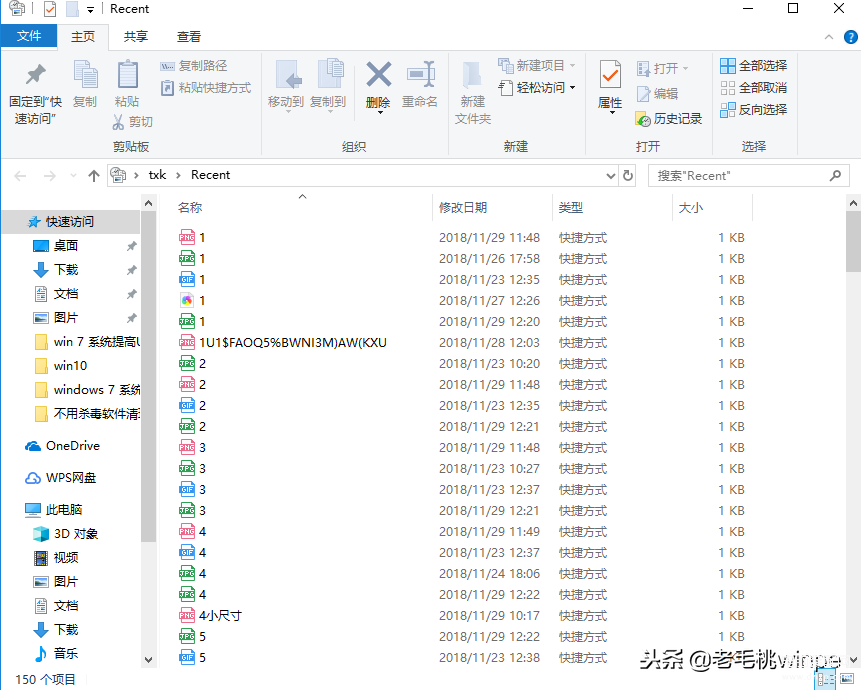This screenshot has height=690, width=861.
Task: Open the quick access toolbar customize dropdown
Action: [x=90, y=9]
